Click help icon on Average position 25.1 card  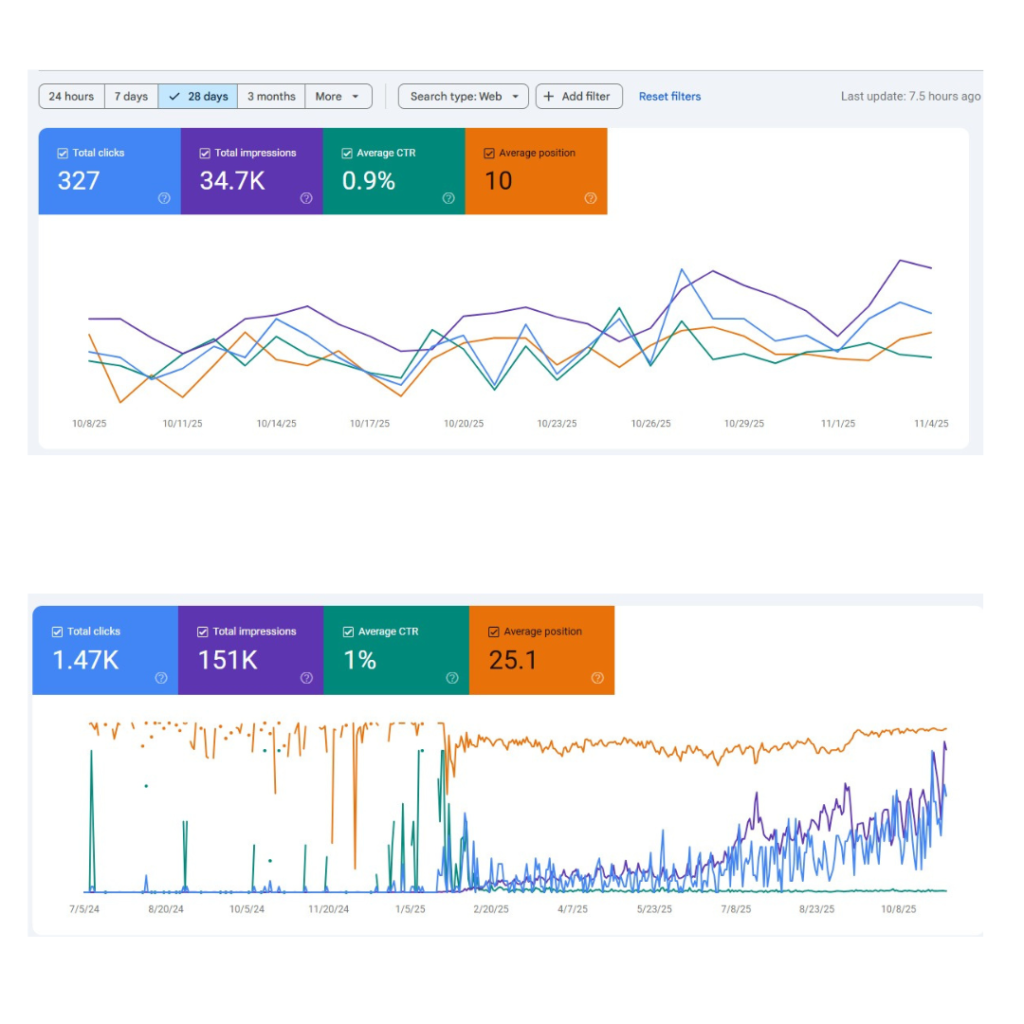597,677
